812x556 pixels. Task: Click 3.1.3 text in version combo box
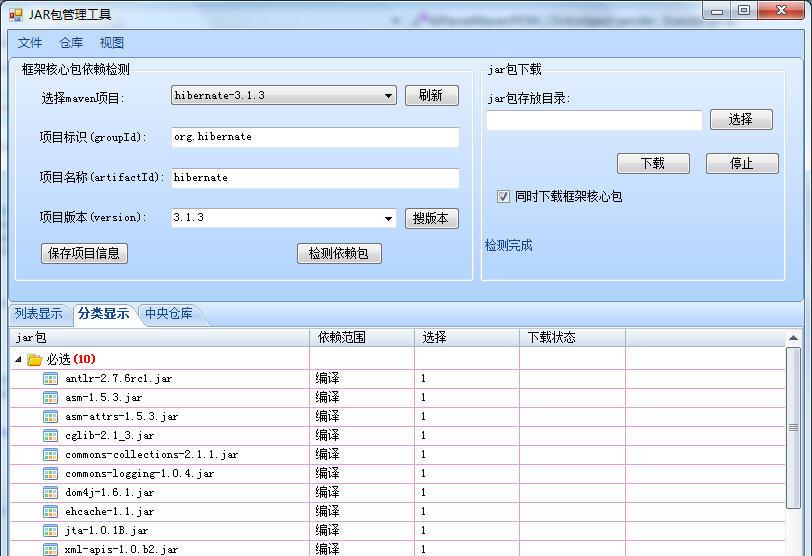[x=188, y=217]
